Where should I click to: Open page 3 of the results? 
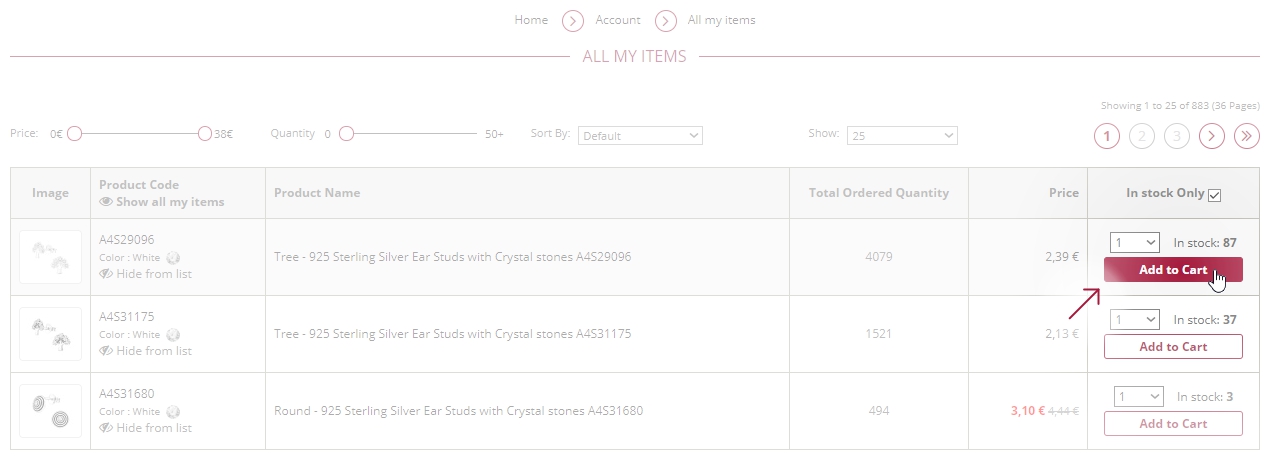pos(1177,136)
